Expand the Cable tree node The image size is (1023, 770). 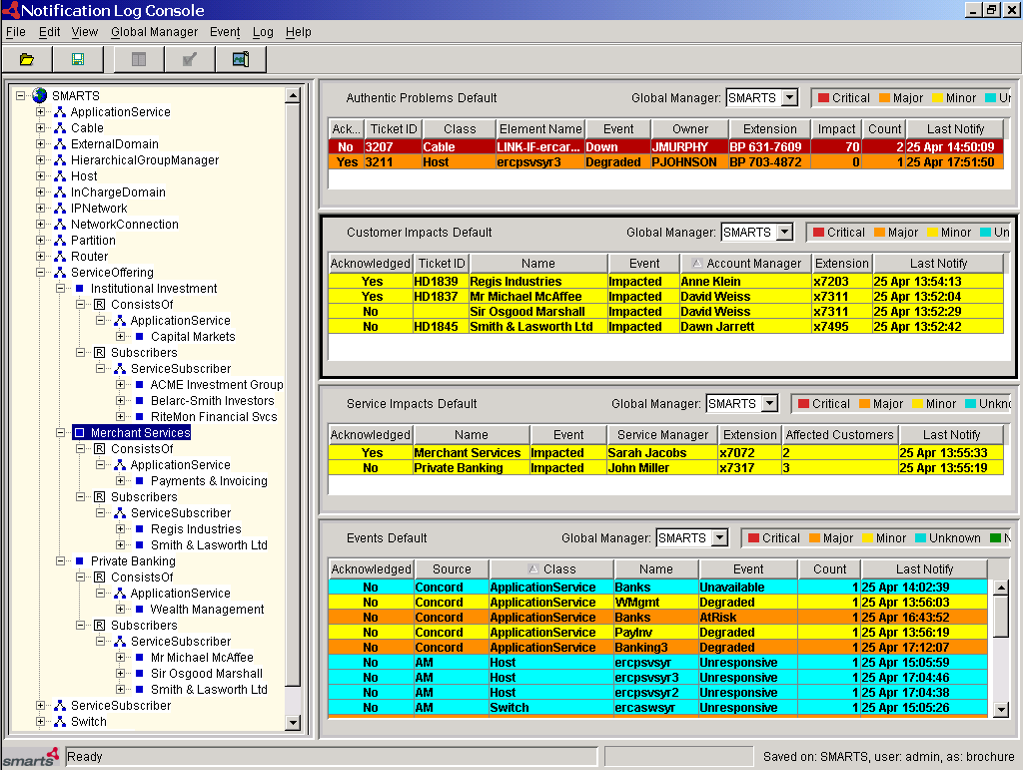[x=40, y=128]
